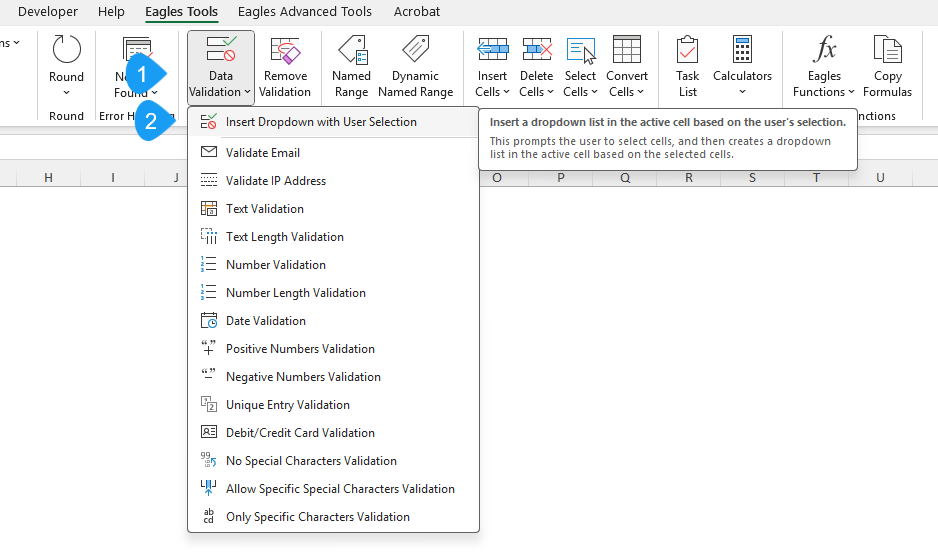Open the Select Cells dropdown
The image size is (938, 557).
580,66
